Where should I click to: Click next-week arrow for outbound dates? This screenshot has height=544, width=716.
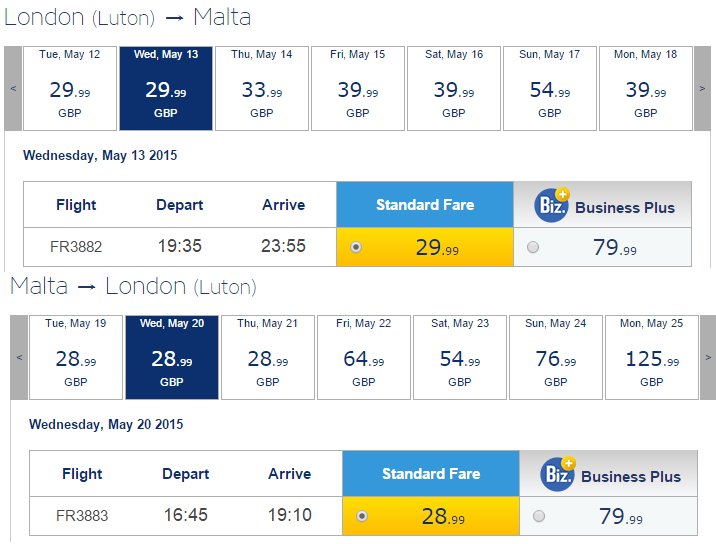[702, 88]
